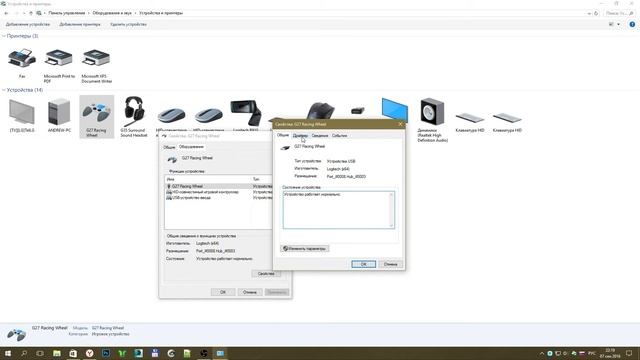Switch to События tab in front dialog
640x360 pixels.
point(339,136)
